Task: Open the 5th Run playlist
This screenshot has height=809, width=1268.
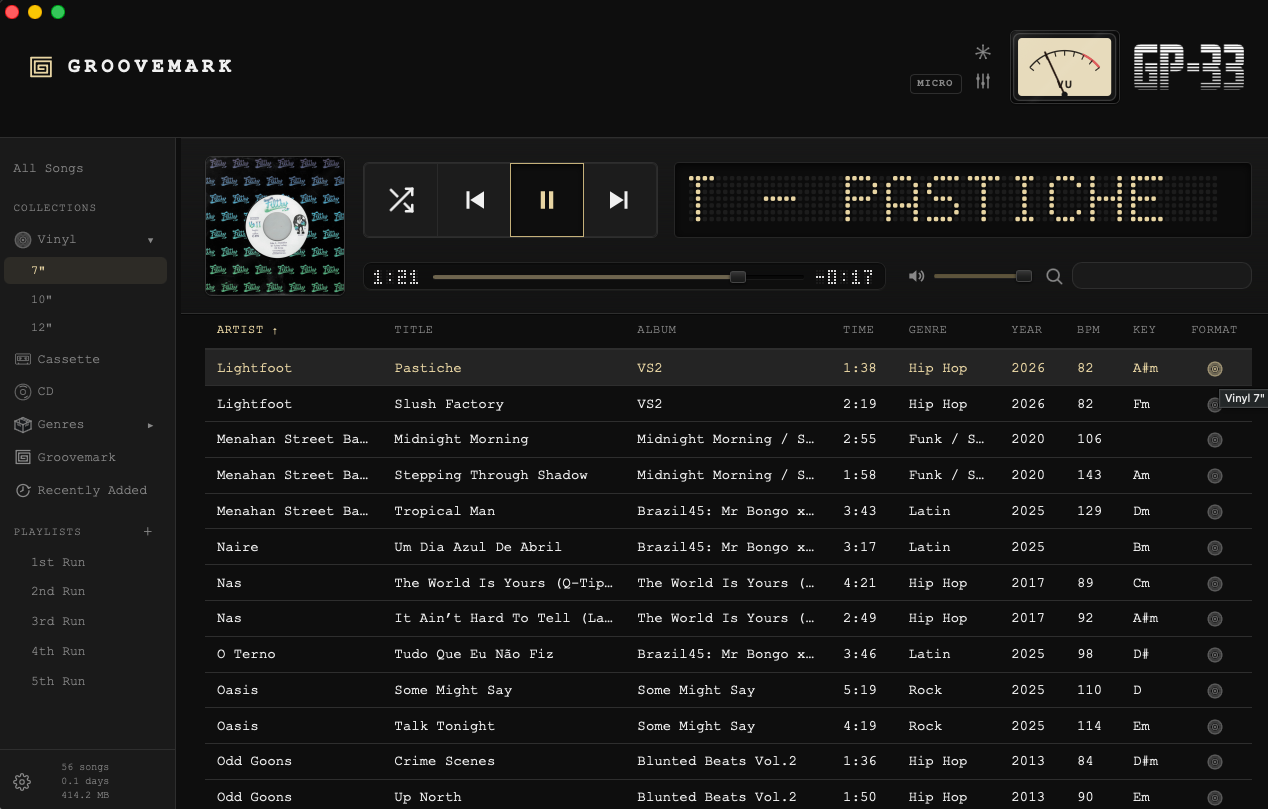Action: (58, 681)
